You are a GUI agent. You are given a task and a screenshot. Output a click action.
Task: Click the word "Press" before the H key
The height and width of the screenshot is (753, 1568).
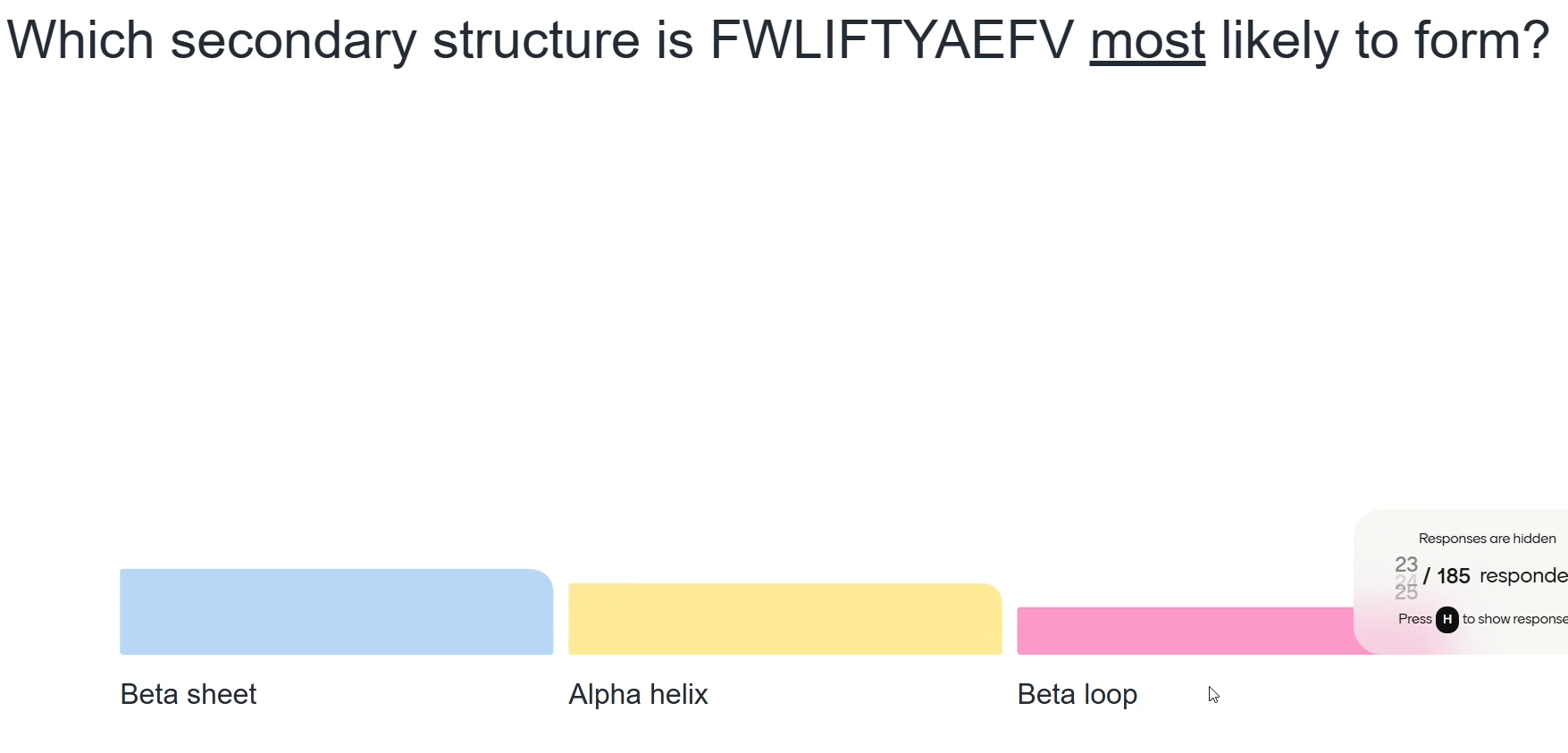click(1414, 619)
